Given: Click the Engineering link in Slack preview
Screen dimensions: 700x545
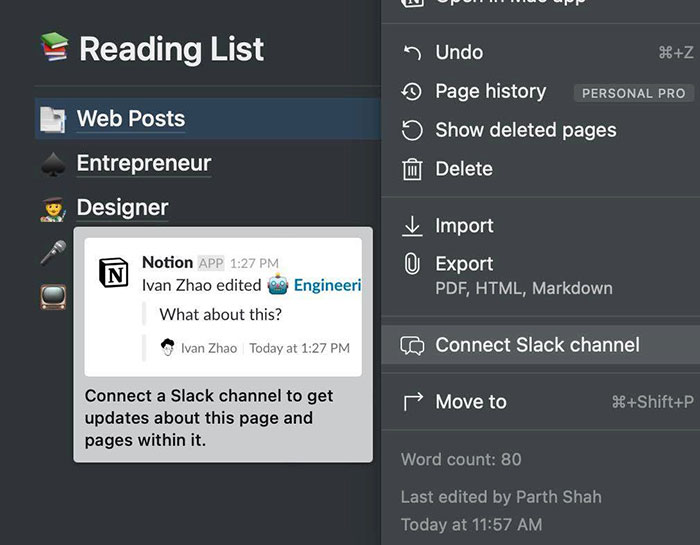Looking at the screenshot, I should 326,285.
